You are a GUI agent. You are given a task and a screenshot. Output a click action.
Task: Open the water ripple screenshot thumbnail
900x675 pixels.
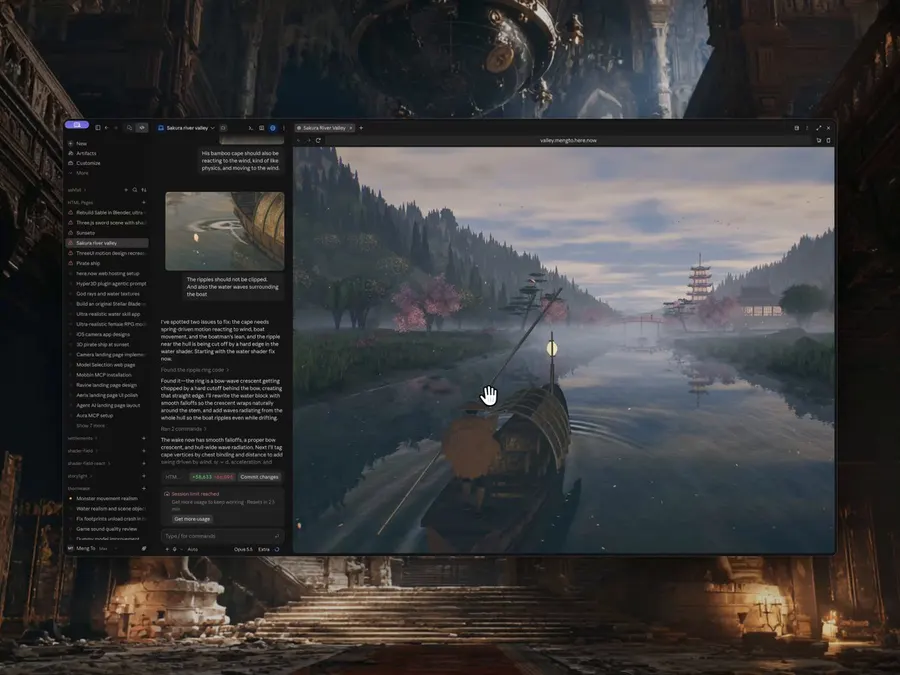point(224,231)
